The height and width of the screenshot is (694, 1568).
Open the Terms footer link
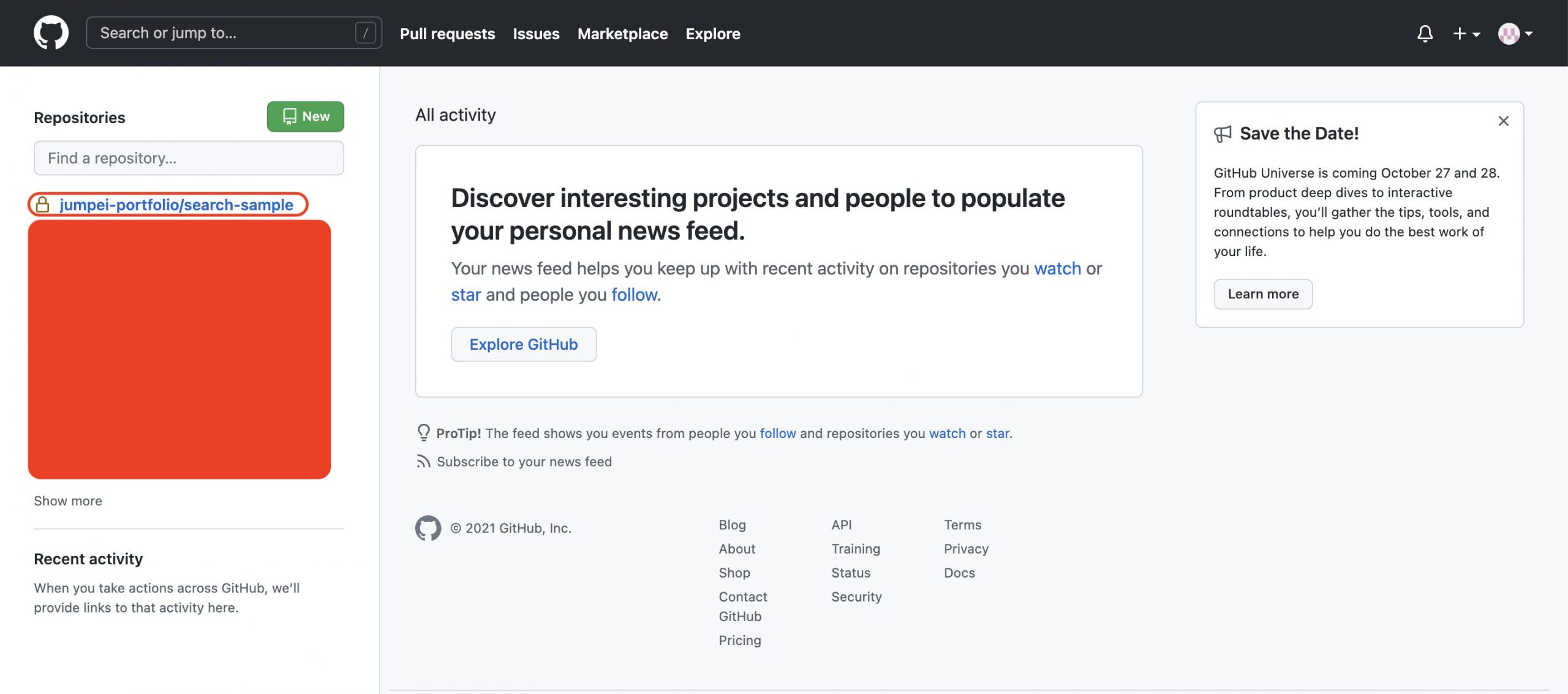click(x=962, y=524)
